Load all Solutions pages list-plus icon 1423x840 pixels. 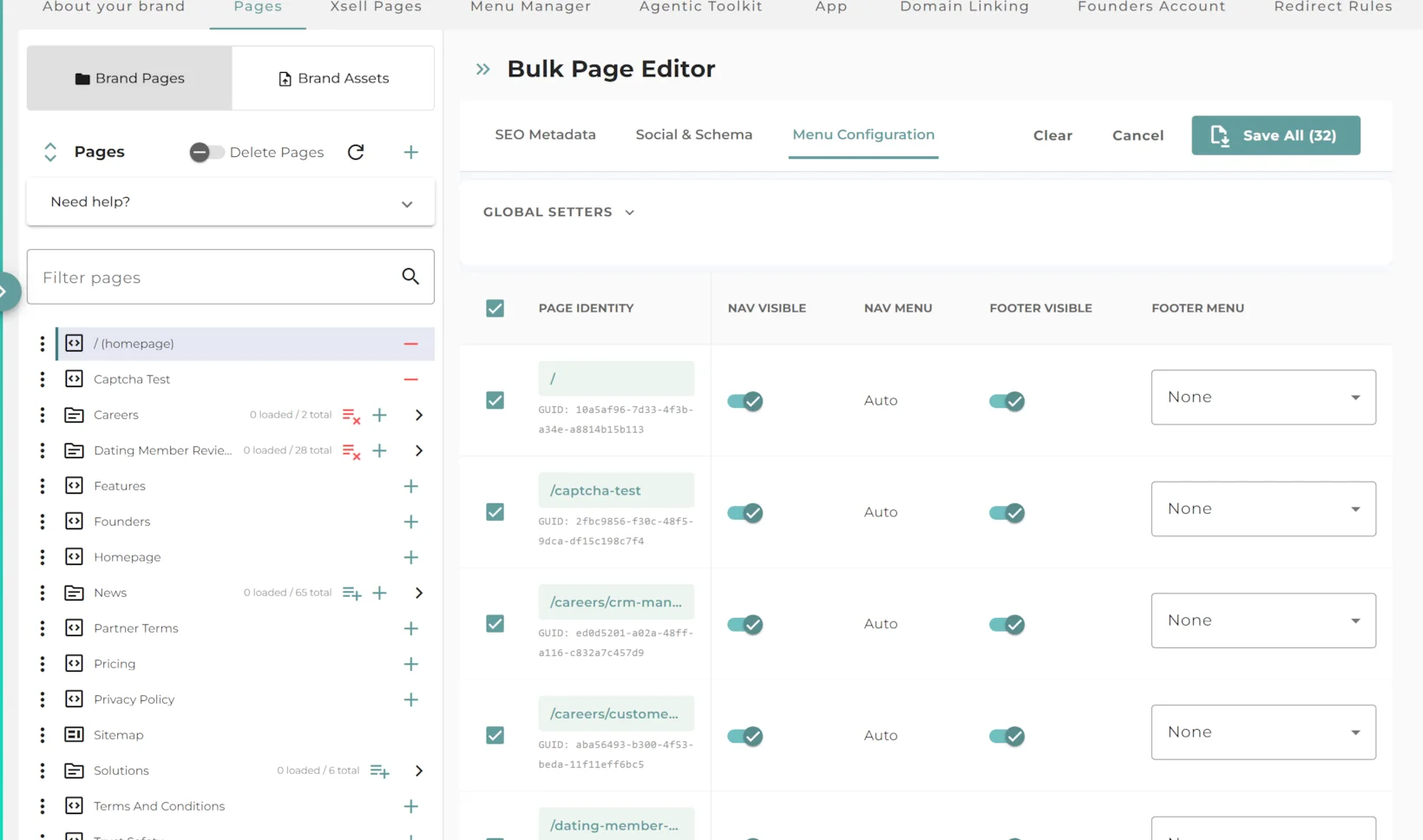click(x=379, y=771)
